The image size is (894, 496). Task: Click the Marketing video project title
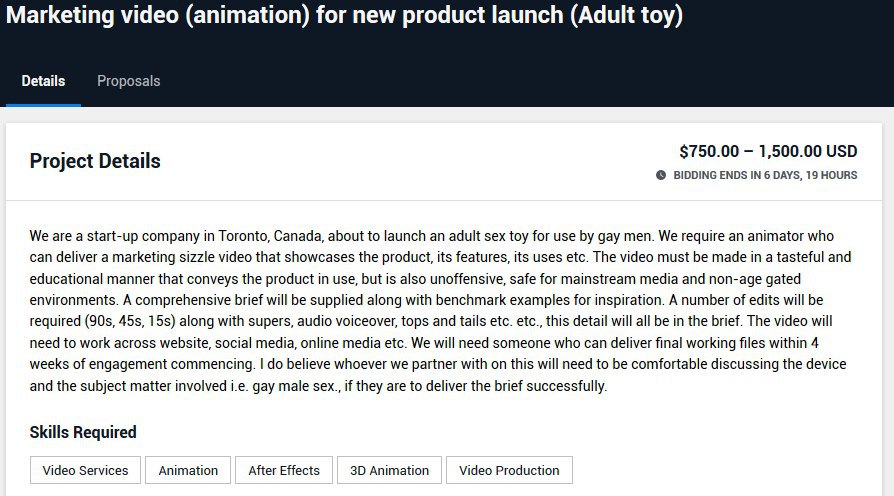tap(344, 15)
